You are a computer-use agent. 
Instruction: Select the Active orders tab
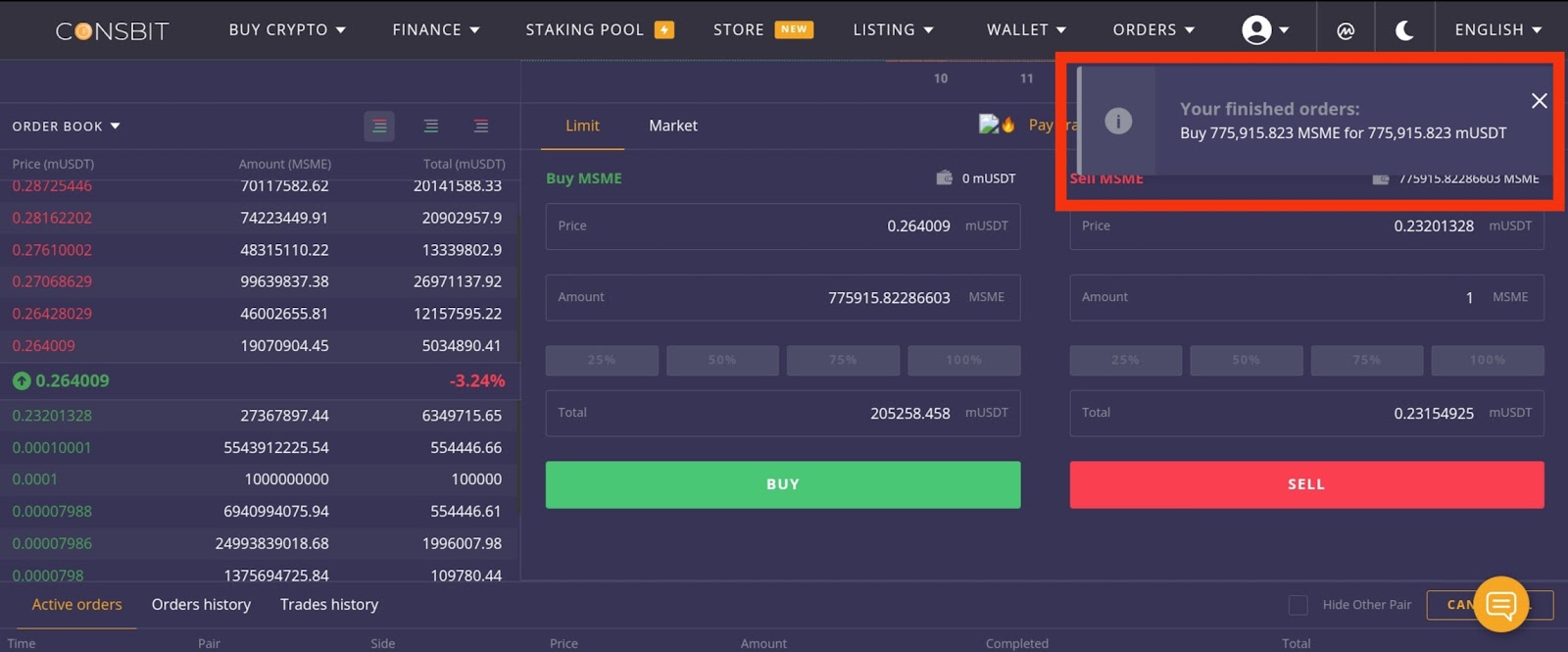[76, 605]
